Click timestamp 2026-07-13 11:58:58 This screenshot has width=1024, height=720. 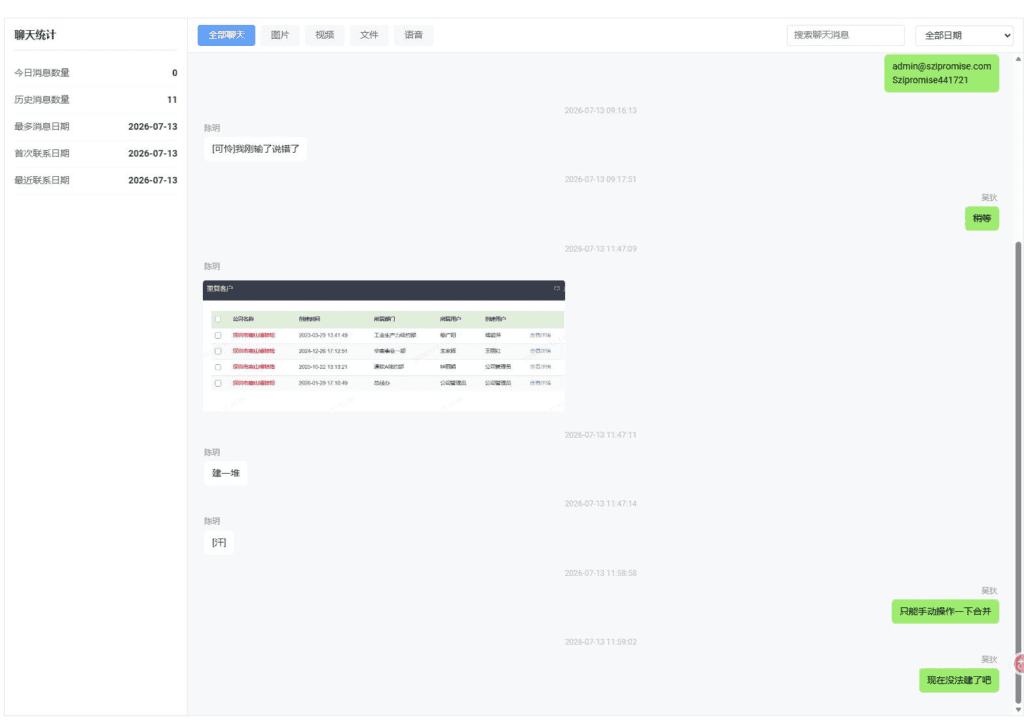[x=600, y=573]
